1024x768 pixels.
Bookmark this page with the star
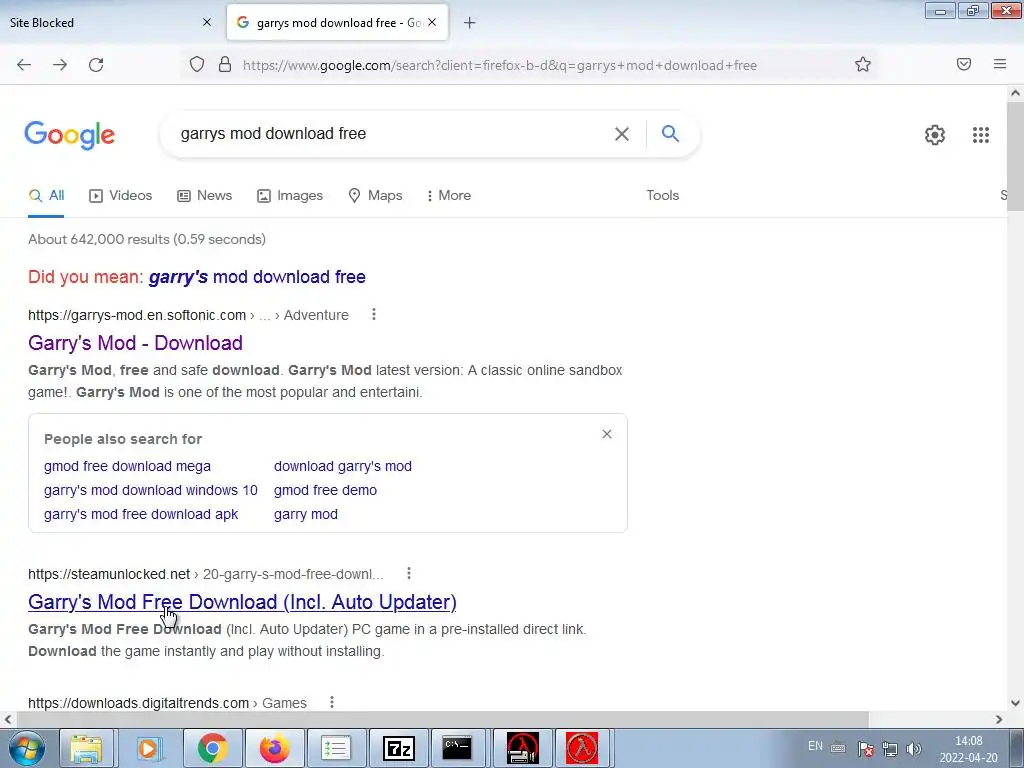863,65
